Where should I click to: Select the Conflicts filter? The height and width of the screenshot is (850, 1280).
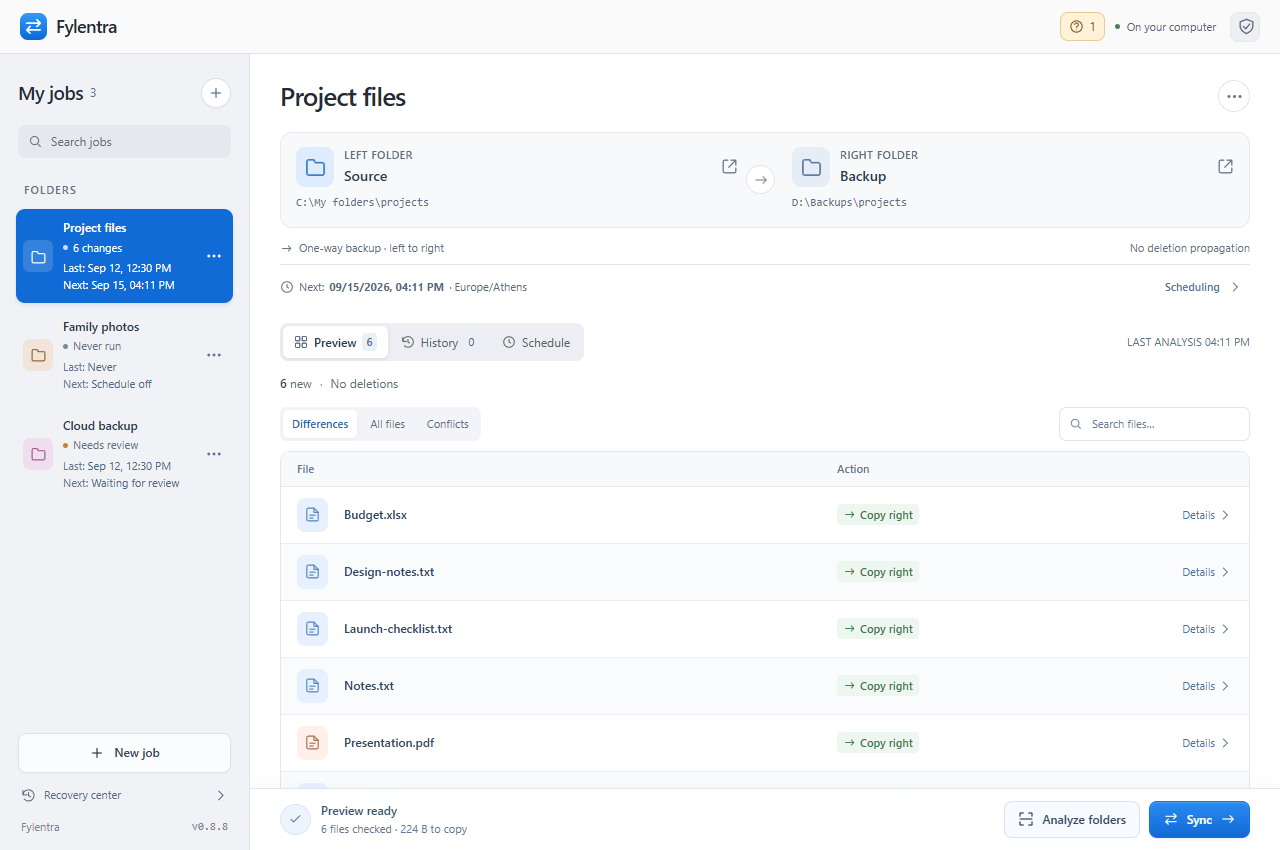[448, 424]
